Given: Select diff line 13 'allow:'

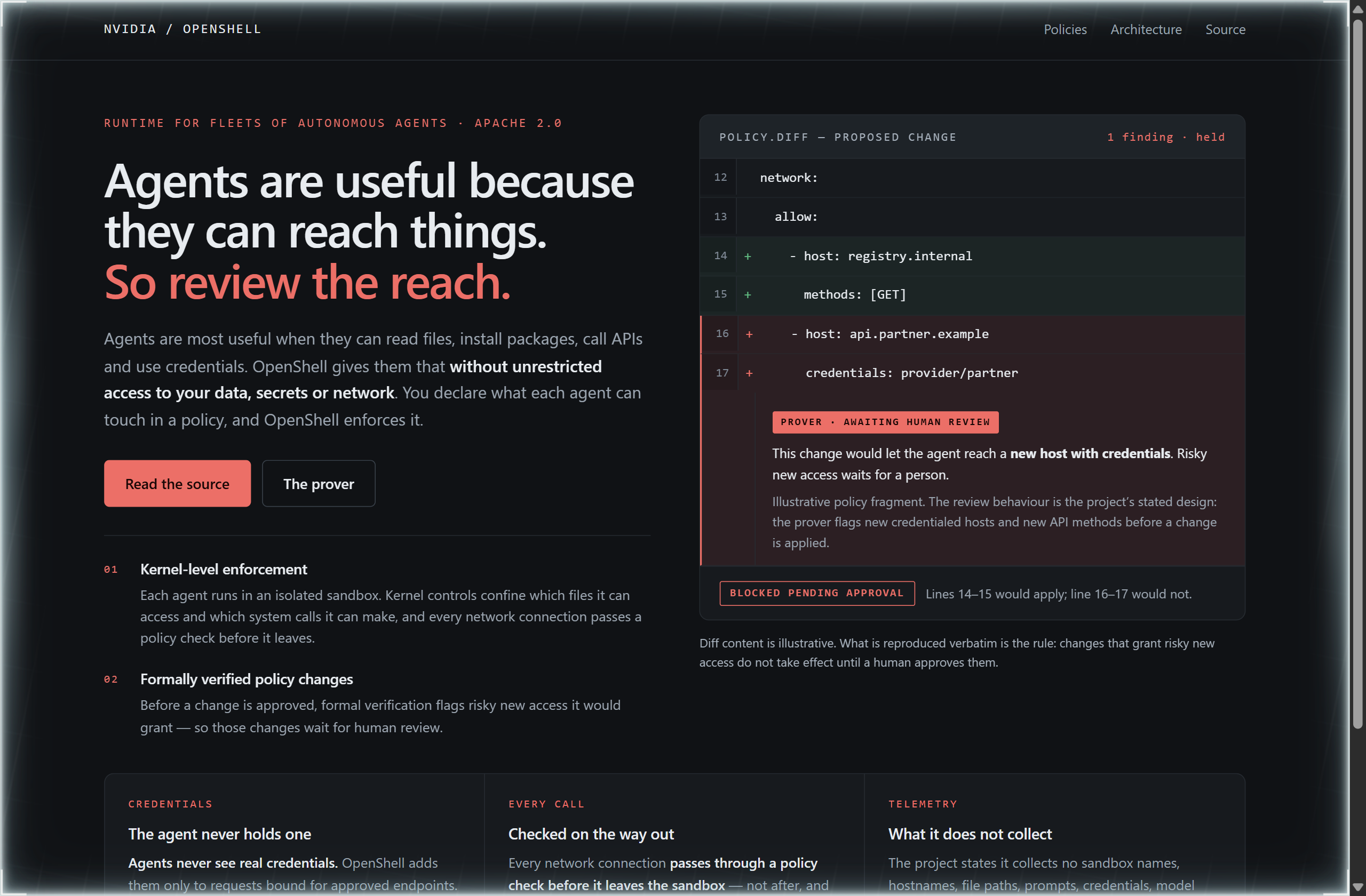Looking at the screenshot, I should 972,217.
